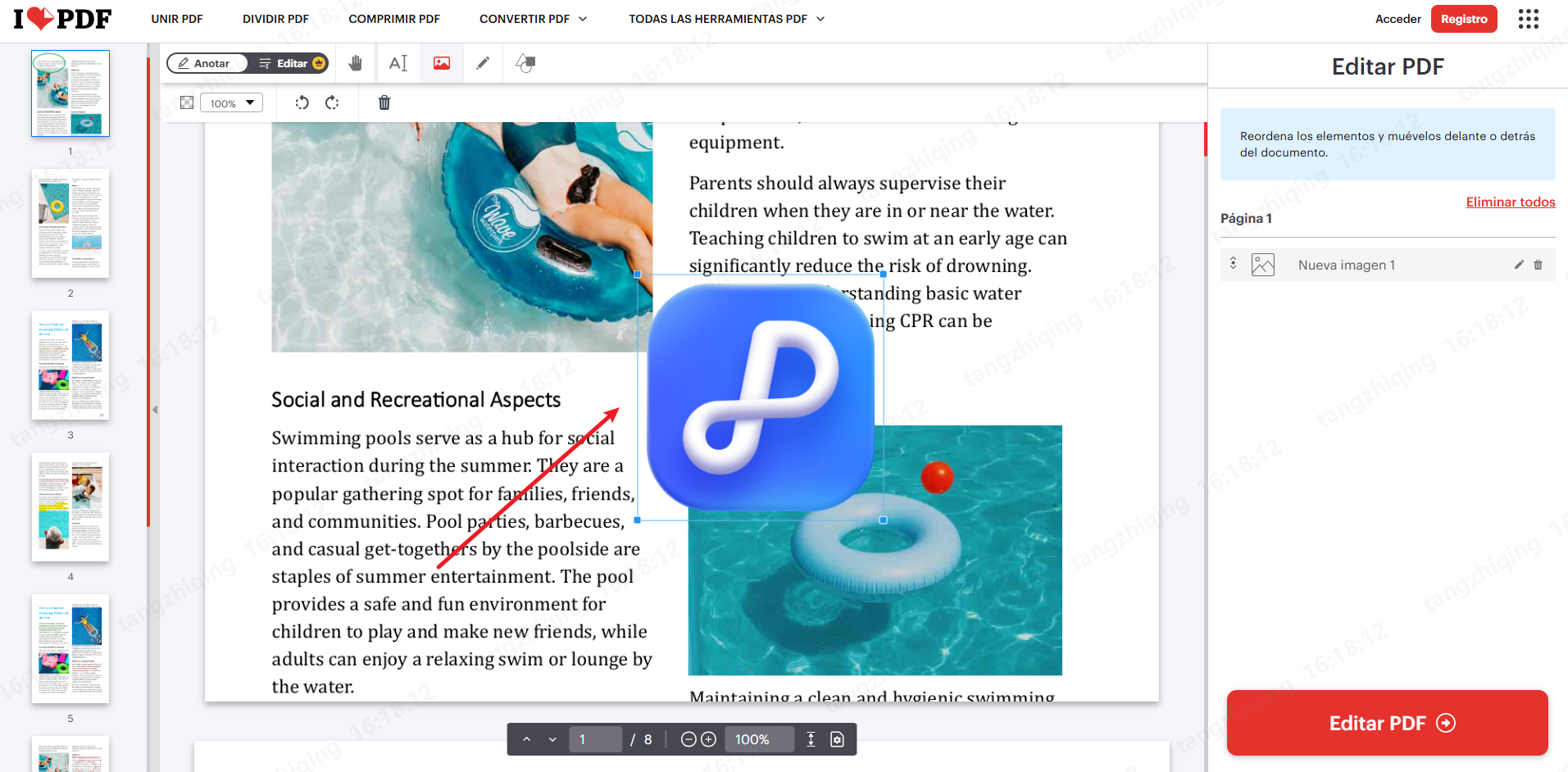
Task: Open page 3 thumbnail
Action: [x=70, y=366]
